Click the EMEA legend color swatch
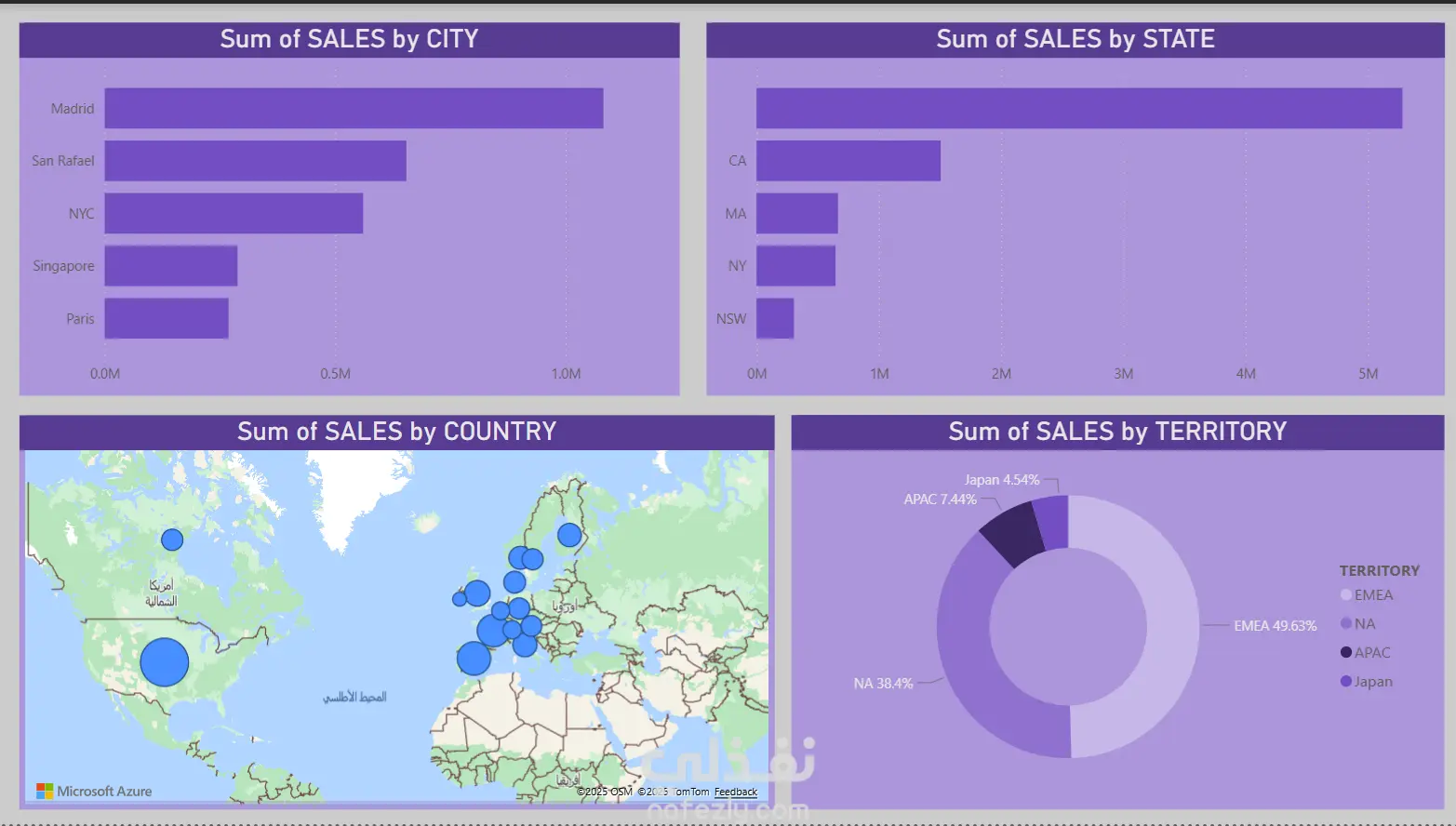This screenshot has height=826, width=1456. tap(1346, 595)
